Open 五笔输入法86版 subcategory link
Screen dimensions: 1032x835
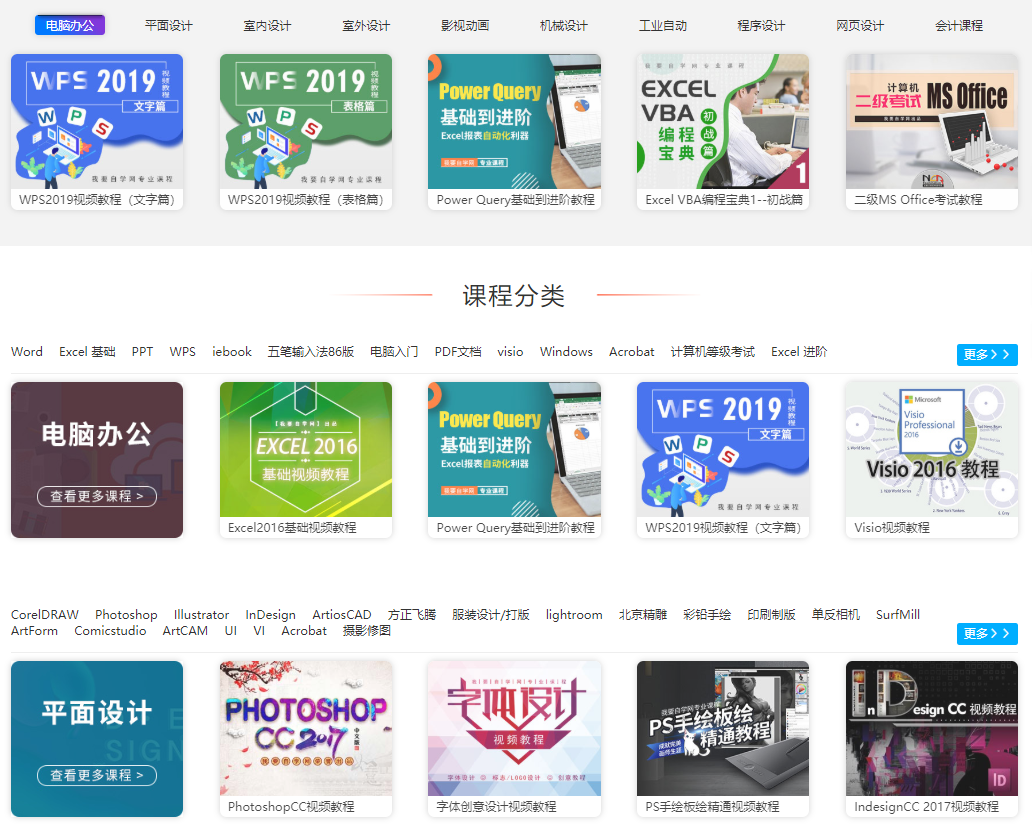pyautogui.click(x=311, y=351)
